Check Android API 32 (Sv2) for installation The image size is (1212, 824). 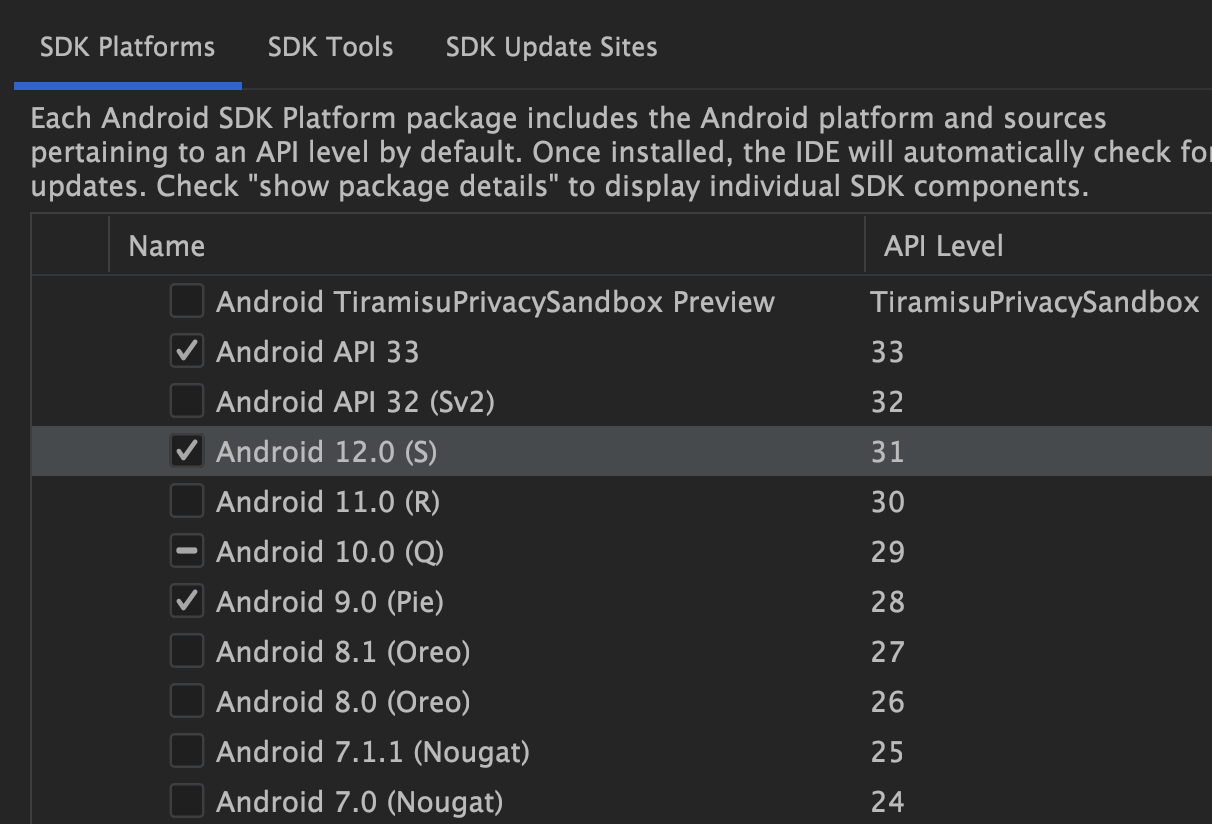click(186, 401)
